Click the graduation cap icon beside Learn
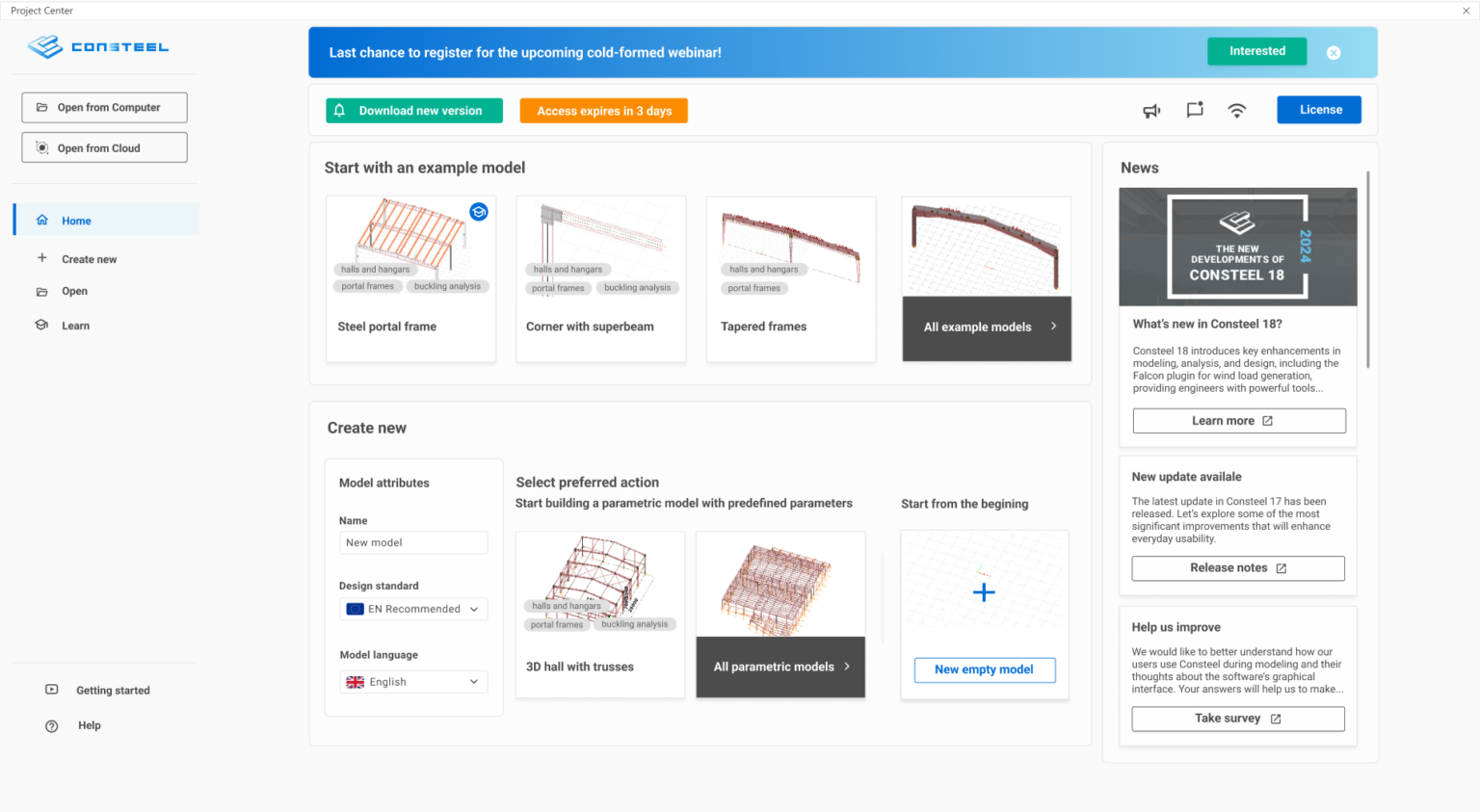Viewport: 1480px width, 812px height. point(41,325)
